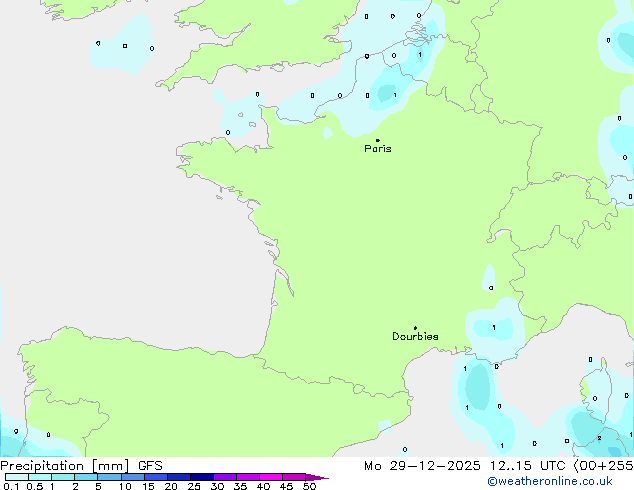This screenshot has height=490, width=634.
Task: Click the 20 to 25 mm navy swatch
Action: click(x=179, y=478)
